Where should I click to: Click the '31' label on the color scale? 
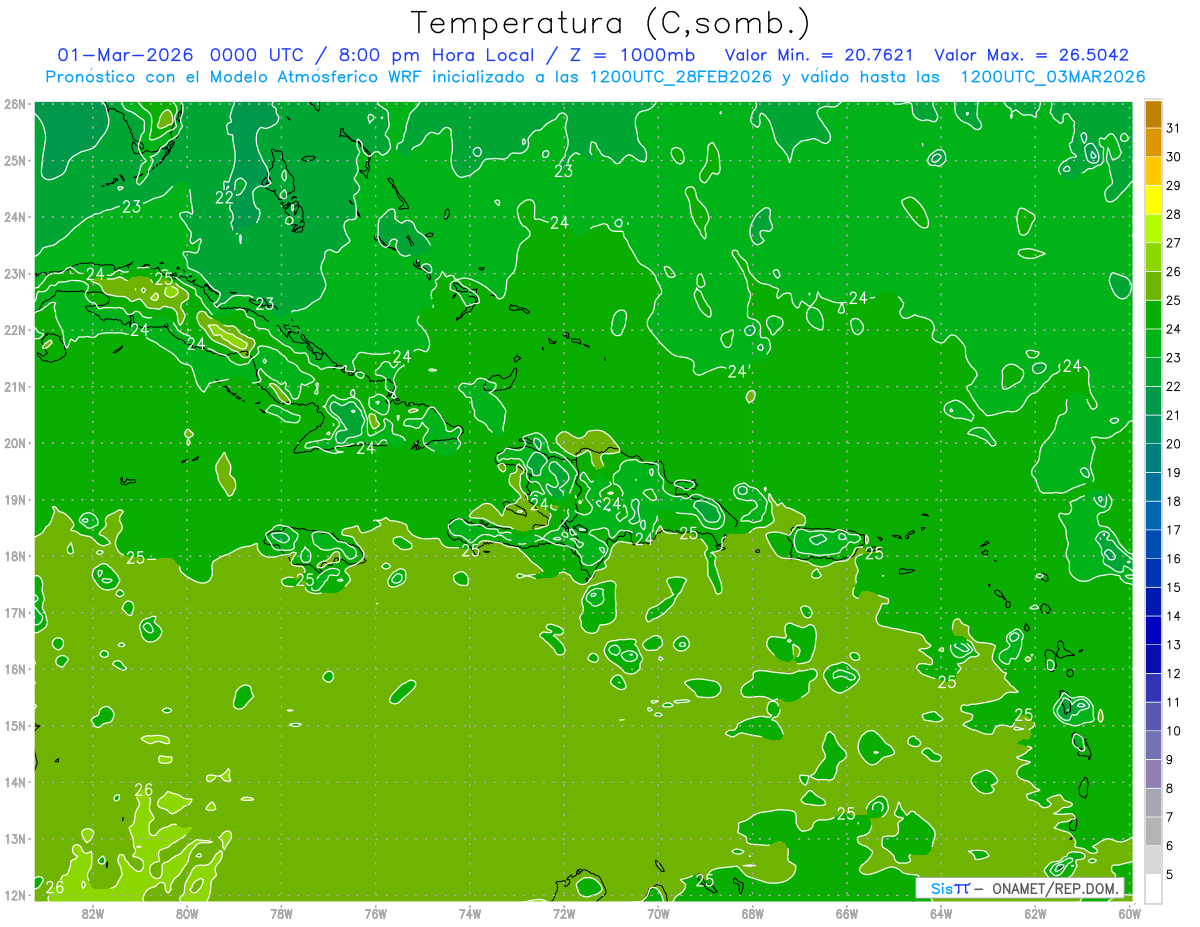1173,128
